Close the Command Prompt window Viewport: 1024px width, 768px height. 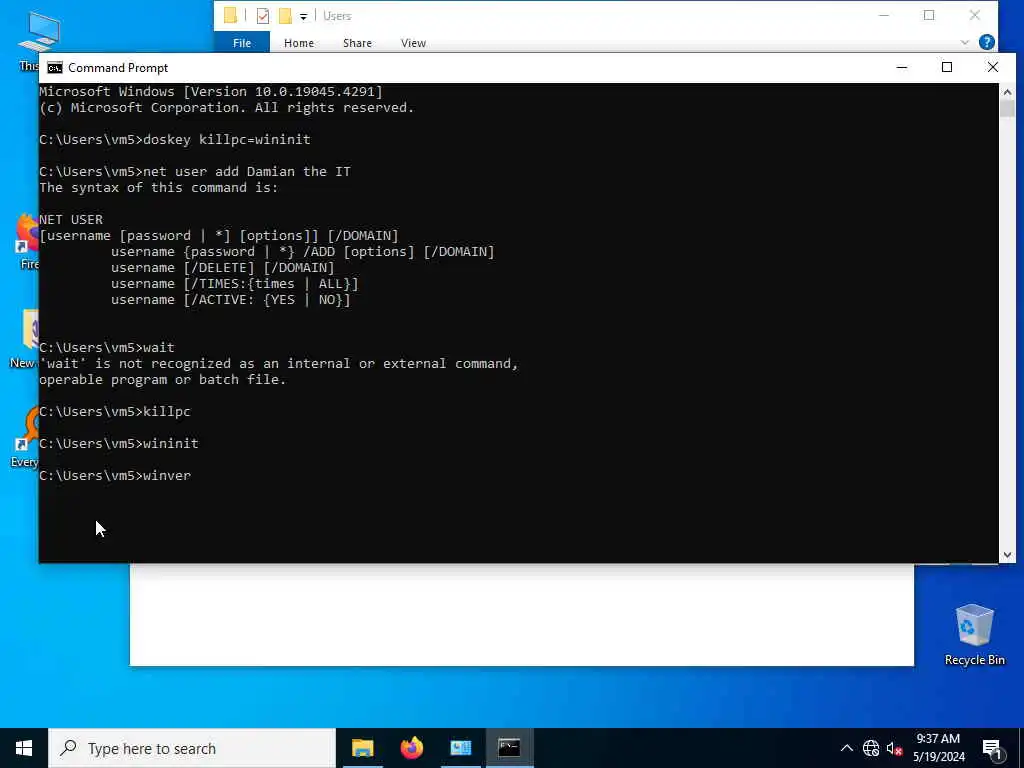tap(992, 67)
